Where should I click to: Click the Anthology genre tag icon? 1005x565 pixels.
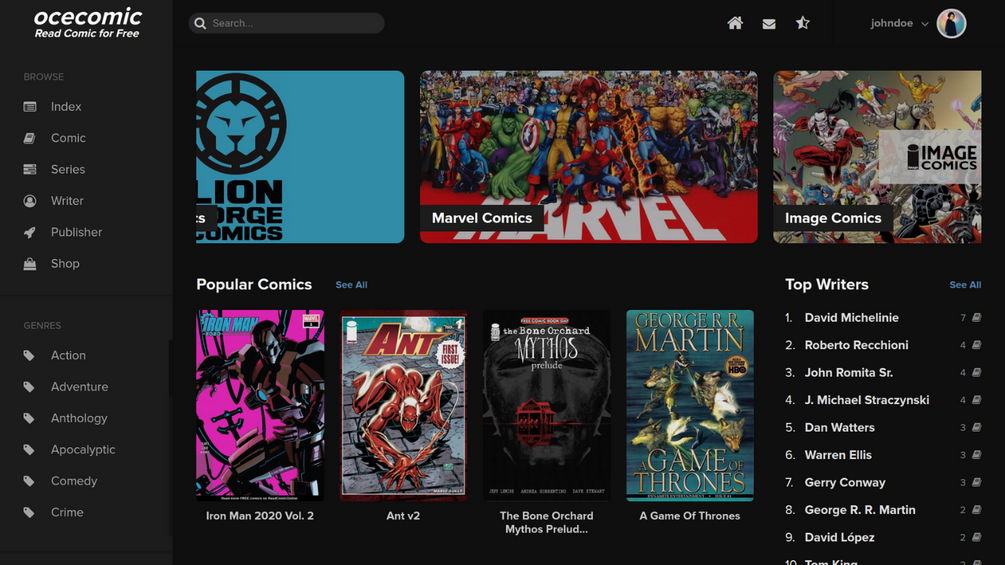point(29,418)
